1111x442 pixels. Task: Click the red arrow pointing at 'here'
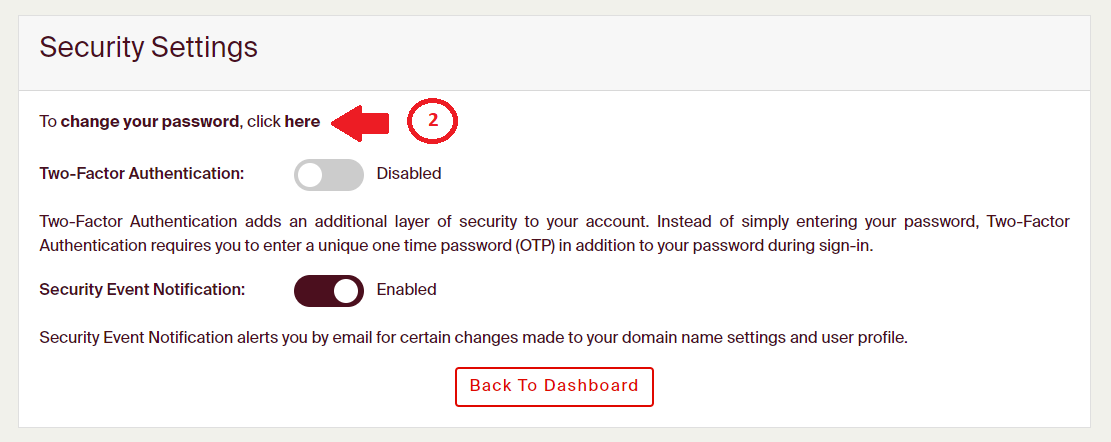(360, 122)
